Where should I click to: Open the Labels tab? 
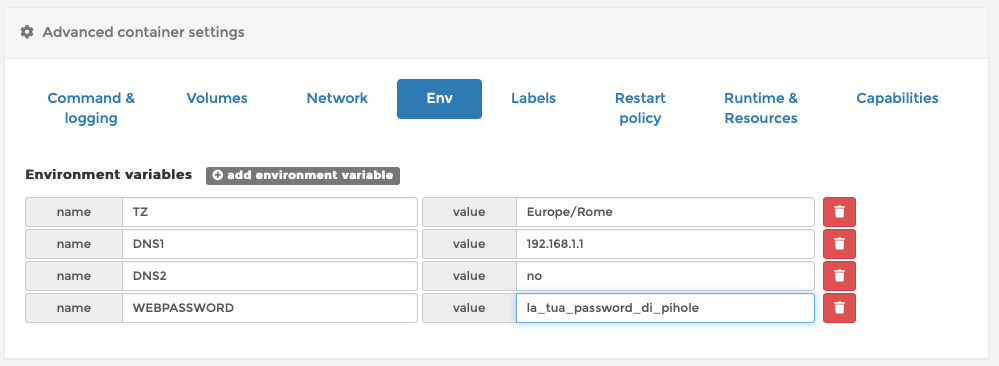(x=533, y=98)
